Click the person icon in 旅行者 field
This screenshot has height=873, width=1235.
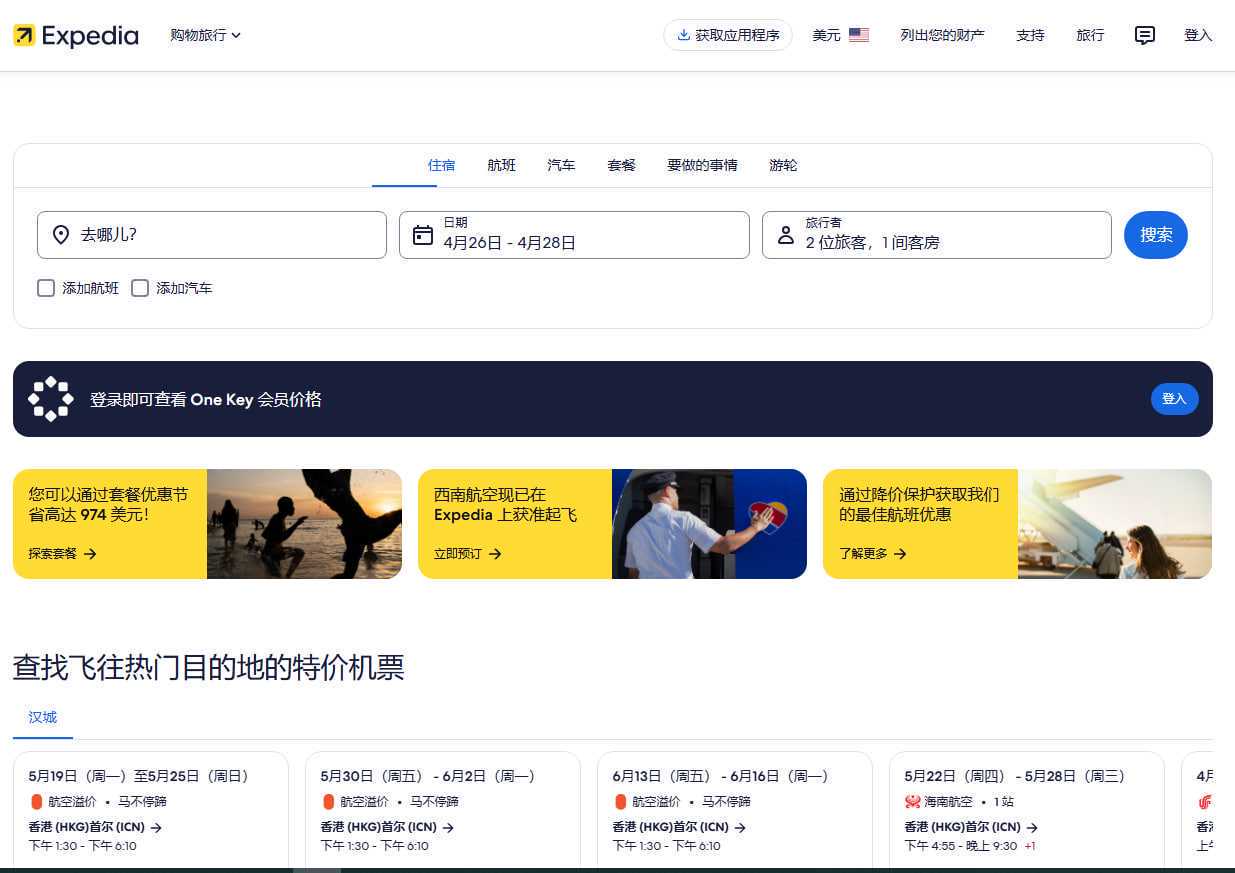pos(786,235)
